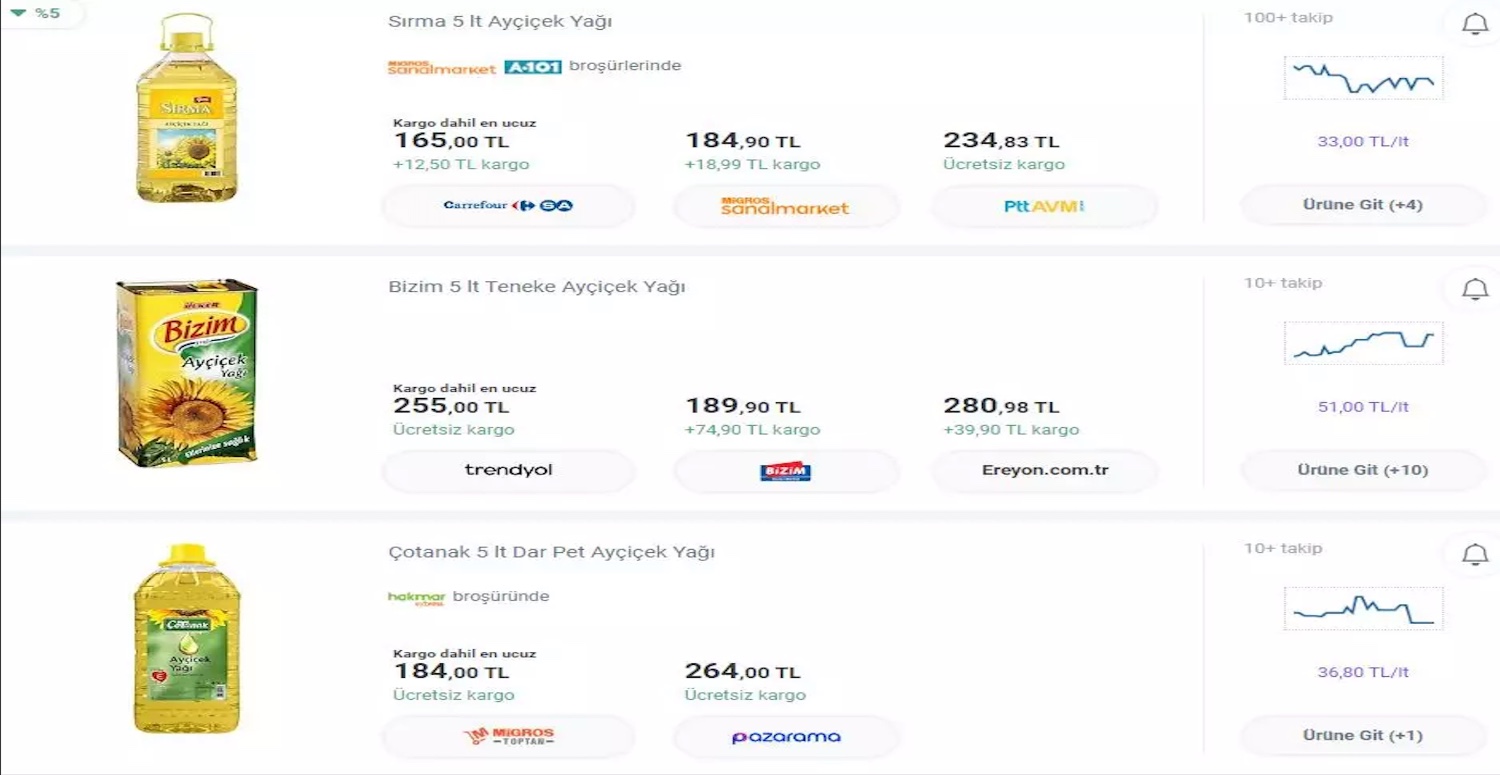Image resolution: width=1500 pixels, height=775 pixels.
Task: Expand Bizim offers with Ürüne Git (+10)
Action: pos(1362,470)
